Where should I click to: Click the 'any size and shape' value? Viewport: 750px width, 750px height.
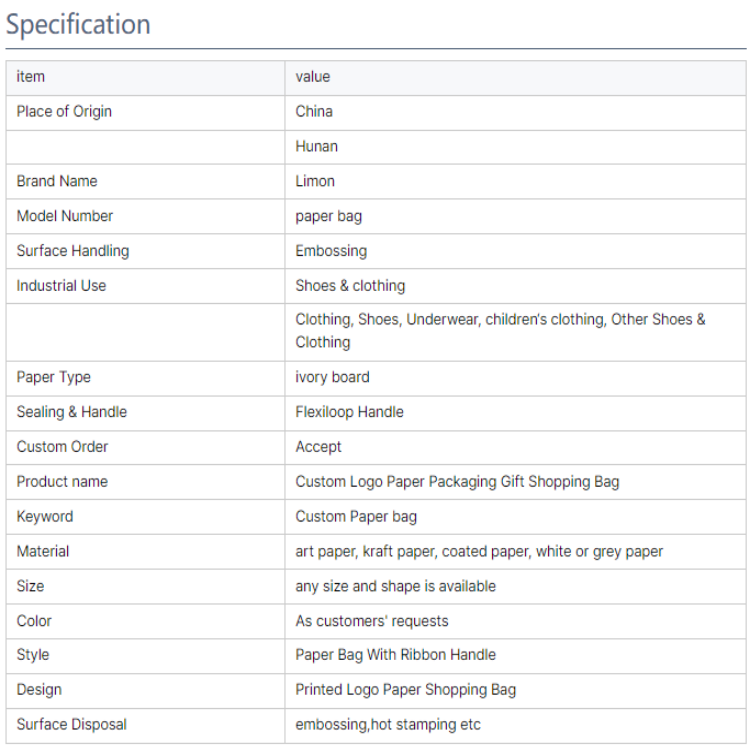tap(396, 586)
